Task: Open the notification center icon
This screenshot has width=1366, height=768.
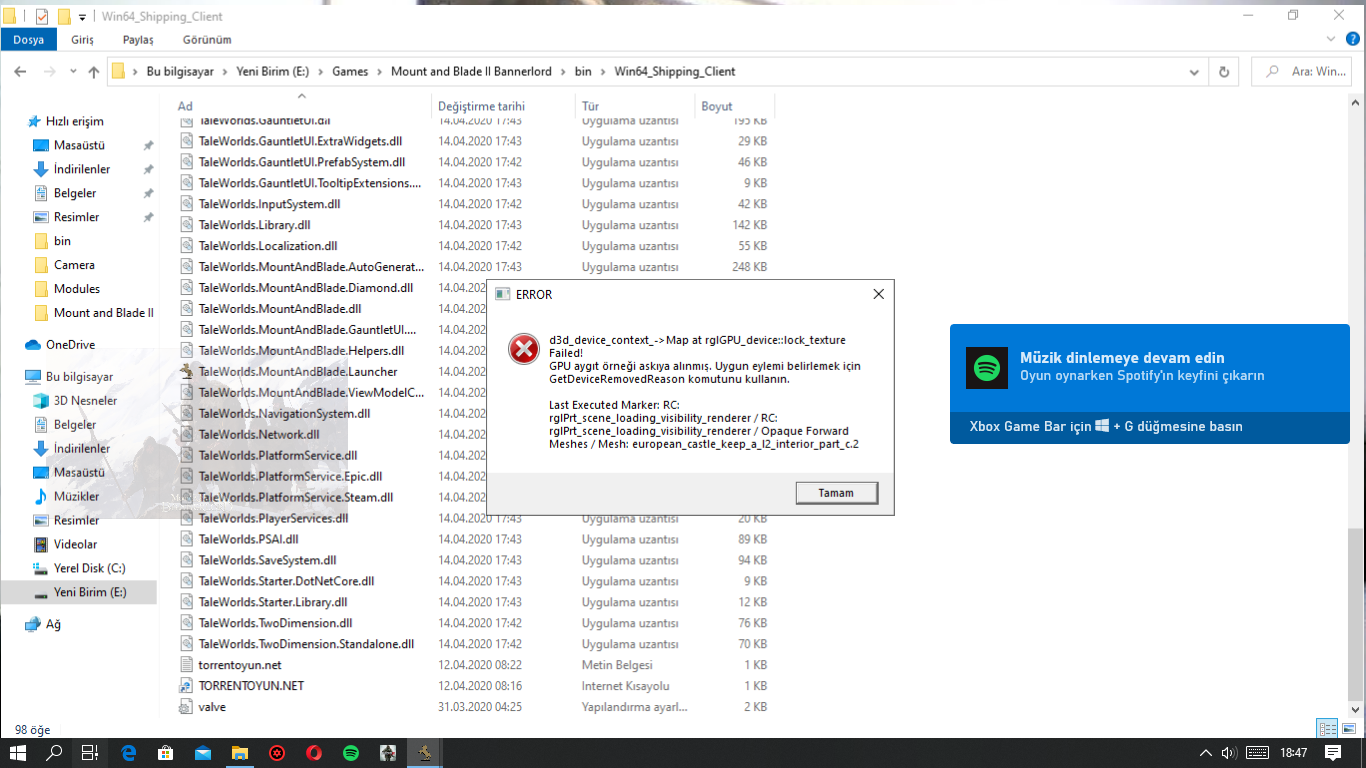Action: [x=1332, y=753]
